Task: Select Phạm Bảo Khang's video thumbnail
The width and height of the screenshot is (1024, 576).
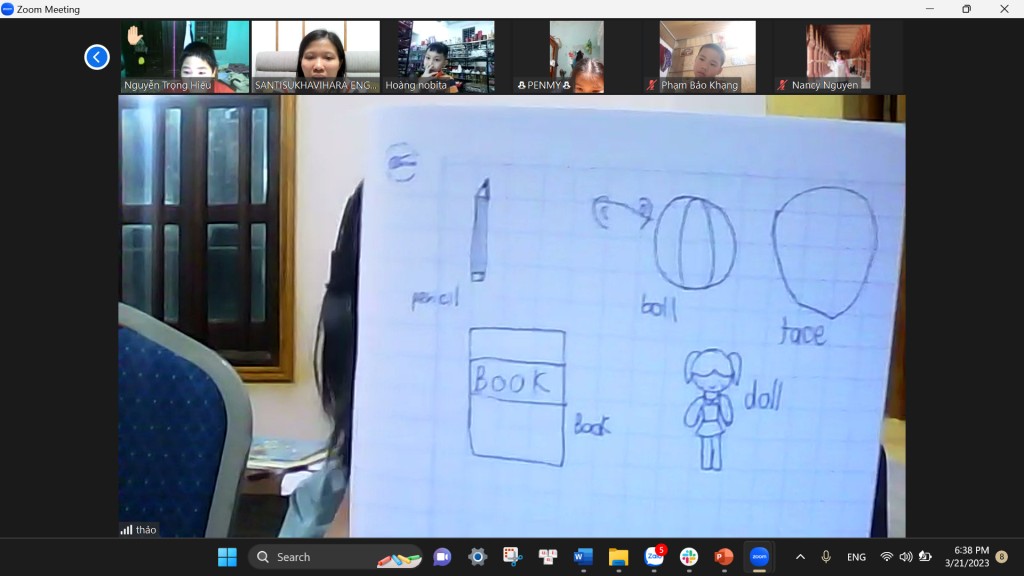Action: click(707, 56)
